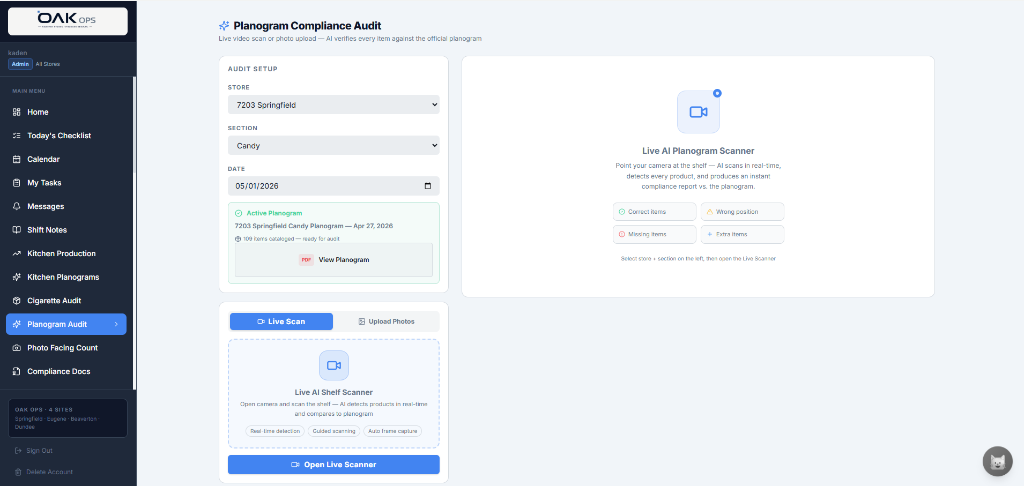
Task: Click the Real-time detection tag
Action: point(275,431)
